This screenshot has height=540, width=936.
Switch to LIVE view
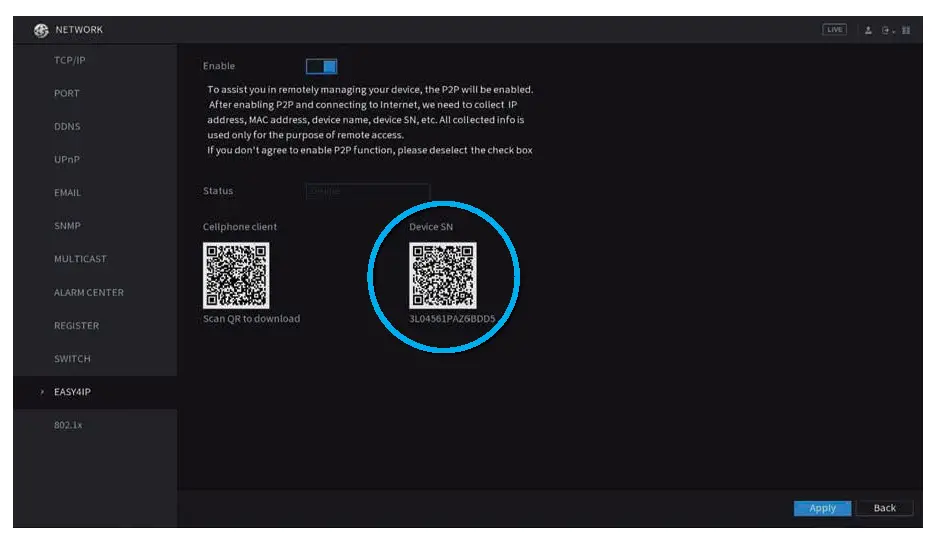pos(834,29)
